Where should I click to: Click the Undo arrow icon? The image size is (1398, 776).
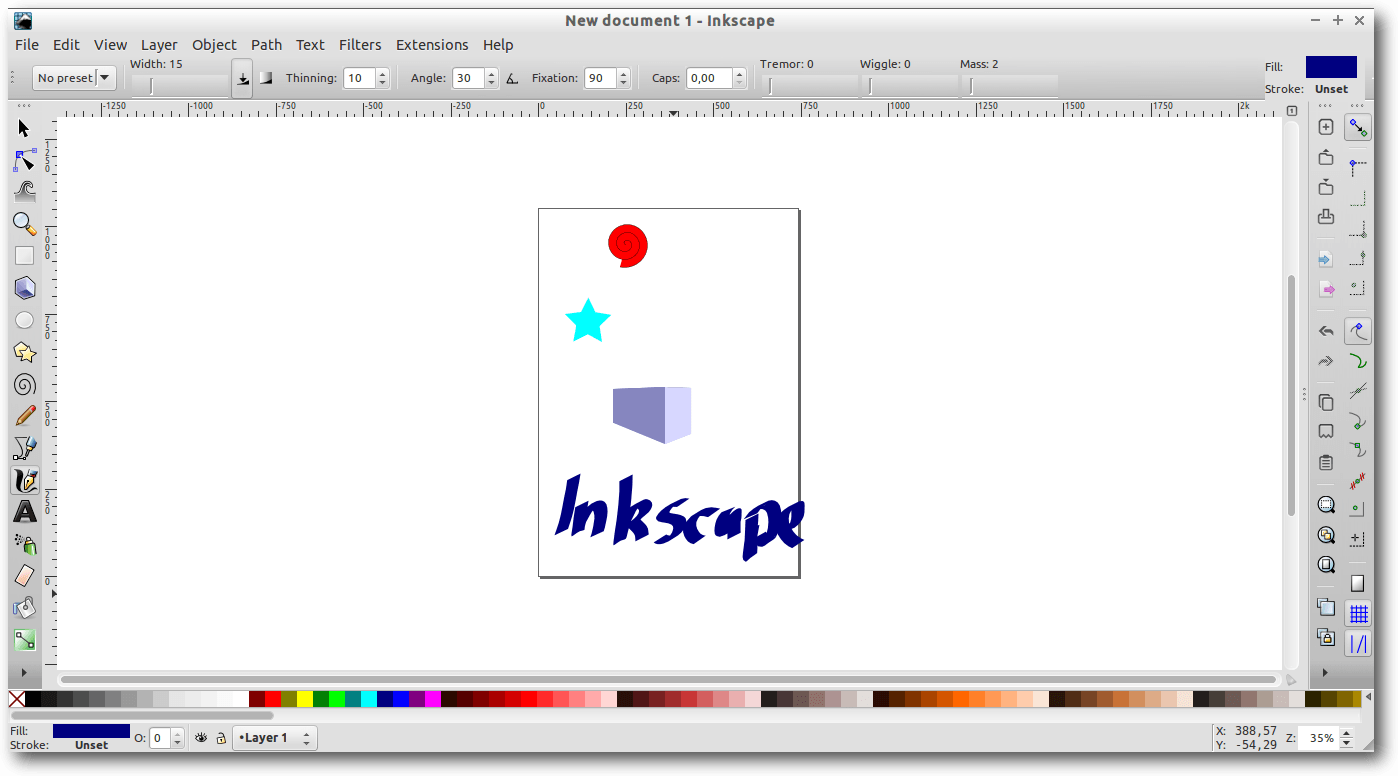pos(1326,331)
